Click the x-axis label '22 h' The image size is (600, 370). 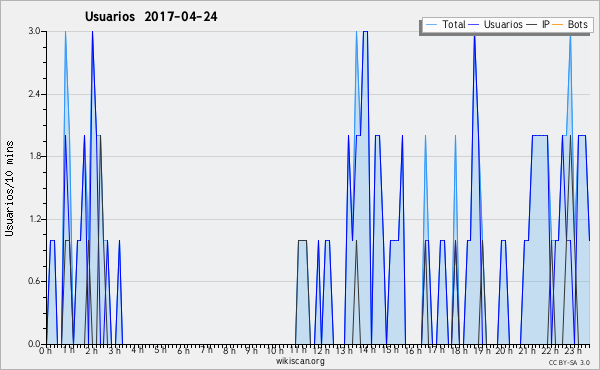pos(550,351)
